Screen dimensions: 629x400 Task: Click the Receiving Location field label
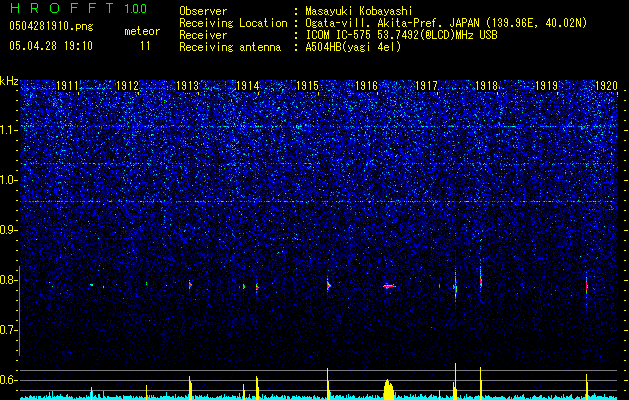233,23
